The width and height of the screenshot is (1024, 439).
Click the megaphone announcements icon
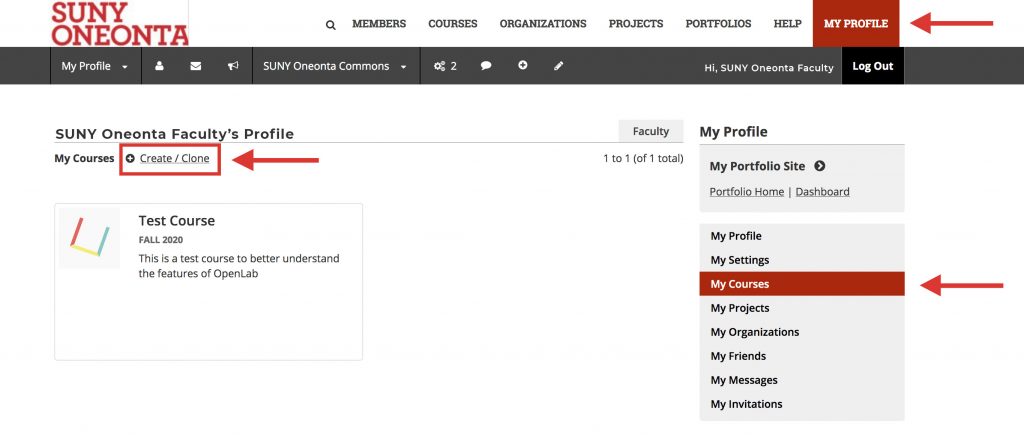(233, 66)
